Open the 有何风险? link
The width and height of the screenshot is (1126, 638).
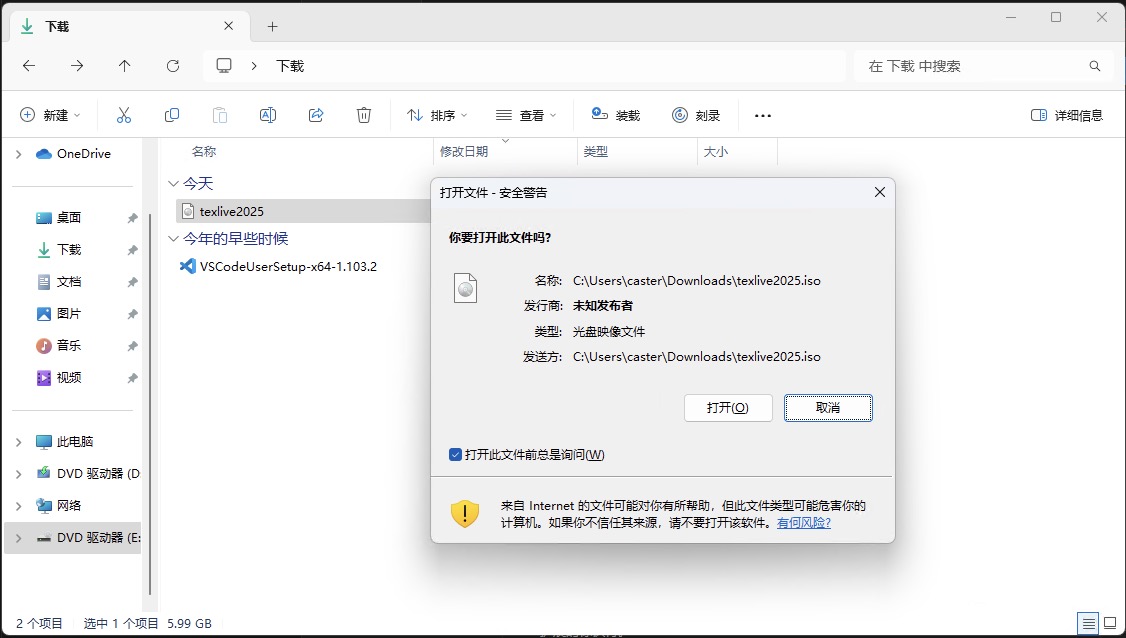pyautogui.click(x=804, y=523)
